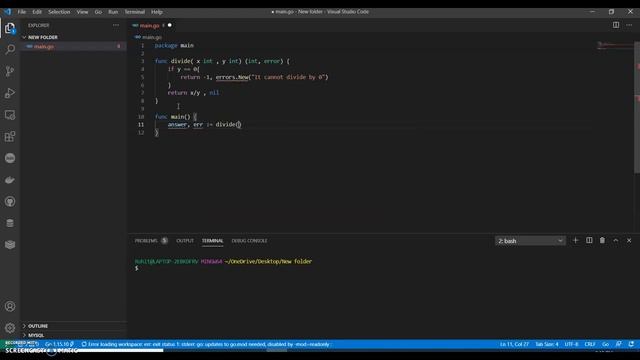This screenshot has width=640, height=360.
Task: Select the main.go editor tab
Action: [151, 25]
